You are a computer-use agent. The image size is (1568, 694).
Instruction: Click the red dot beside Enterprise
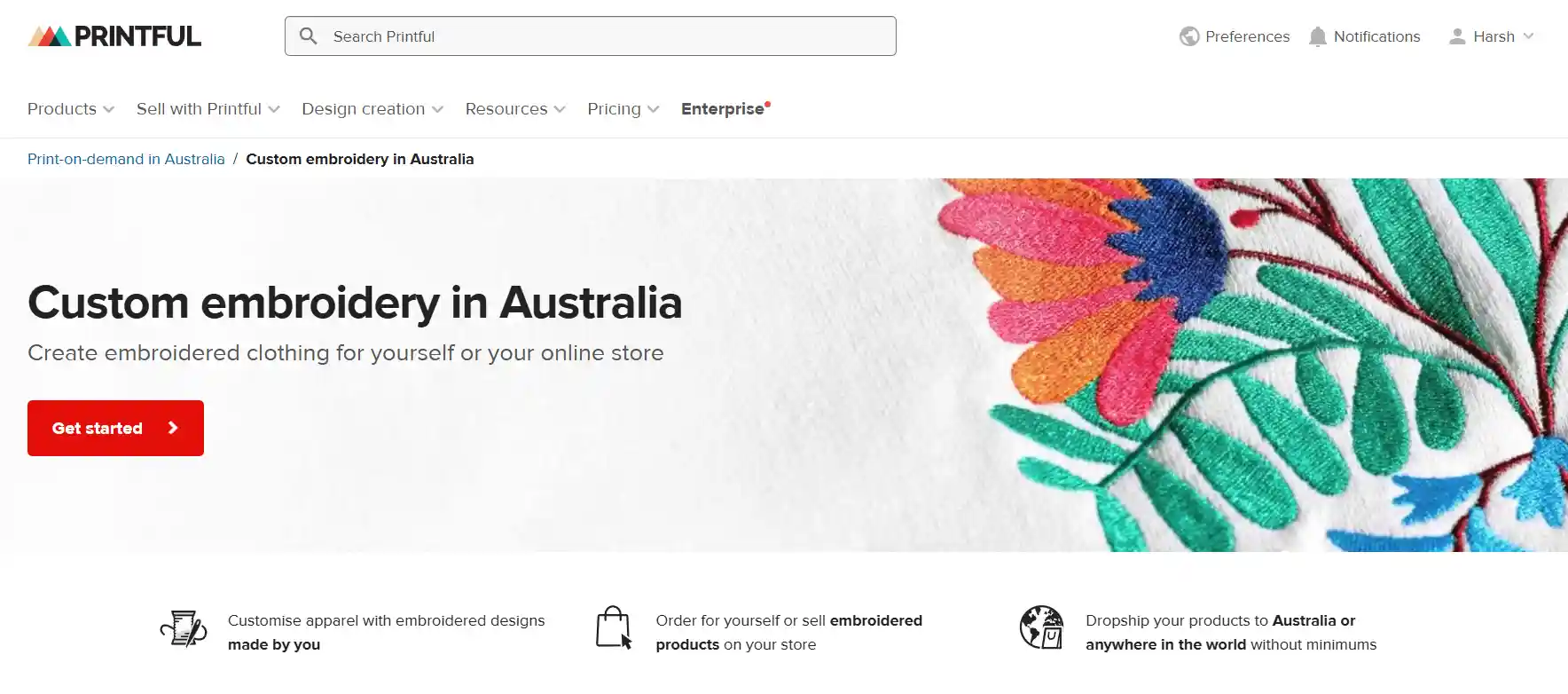point(767,104)
